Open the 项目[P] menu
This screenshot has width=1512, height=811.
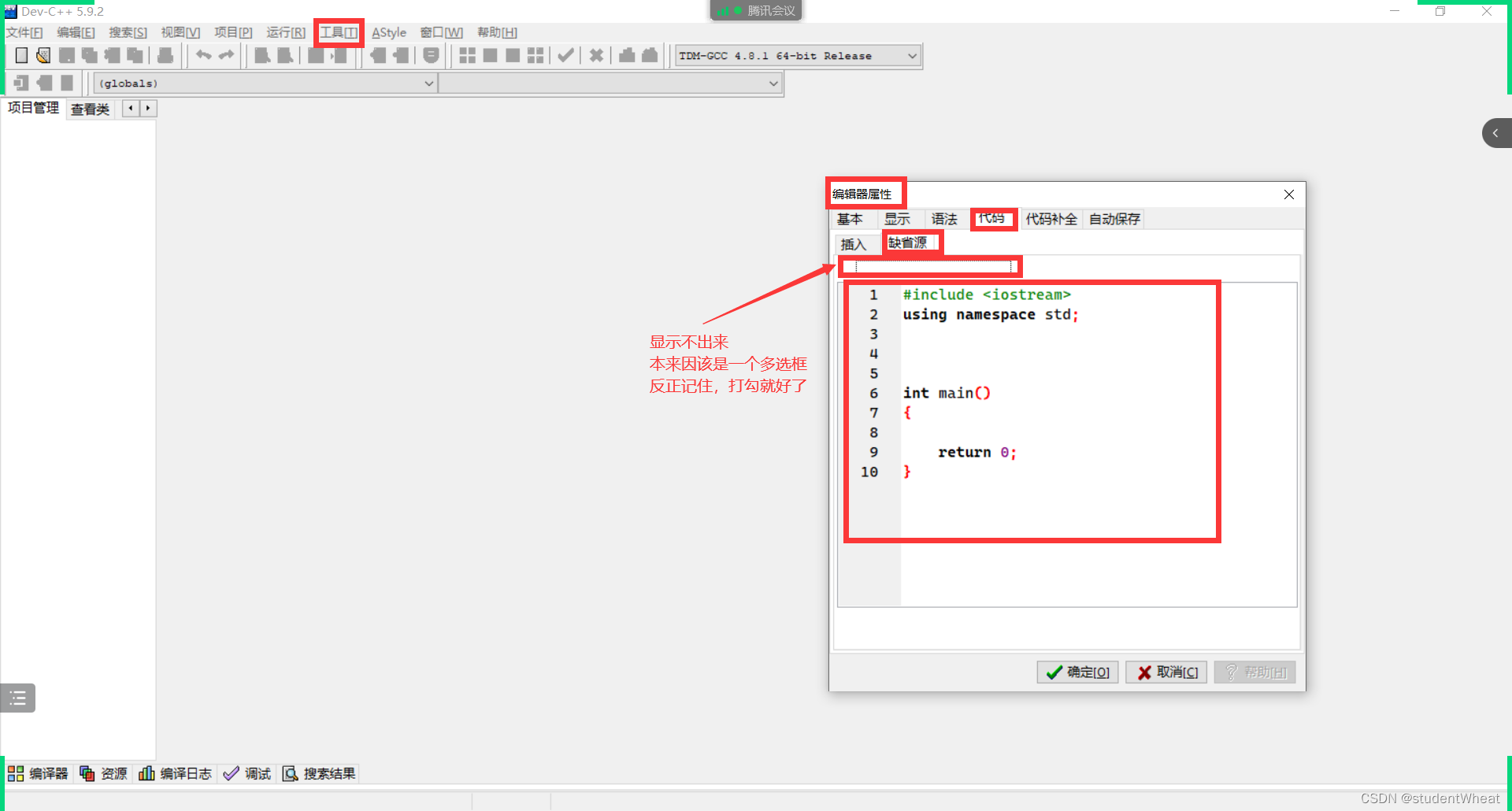[x=233, y=32]
